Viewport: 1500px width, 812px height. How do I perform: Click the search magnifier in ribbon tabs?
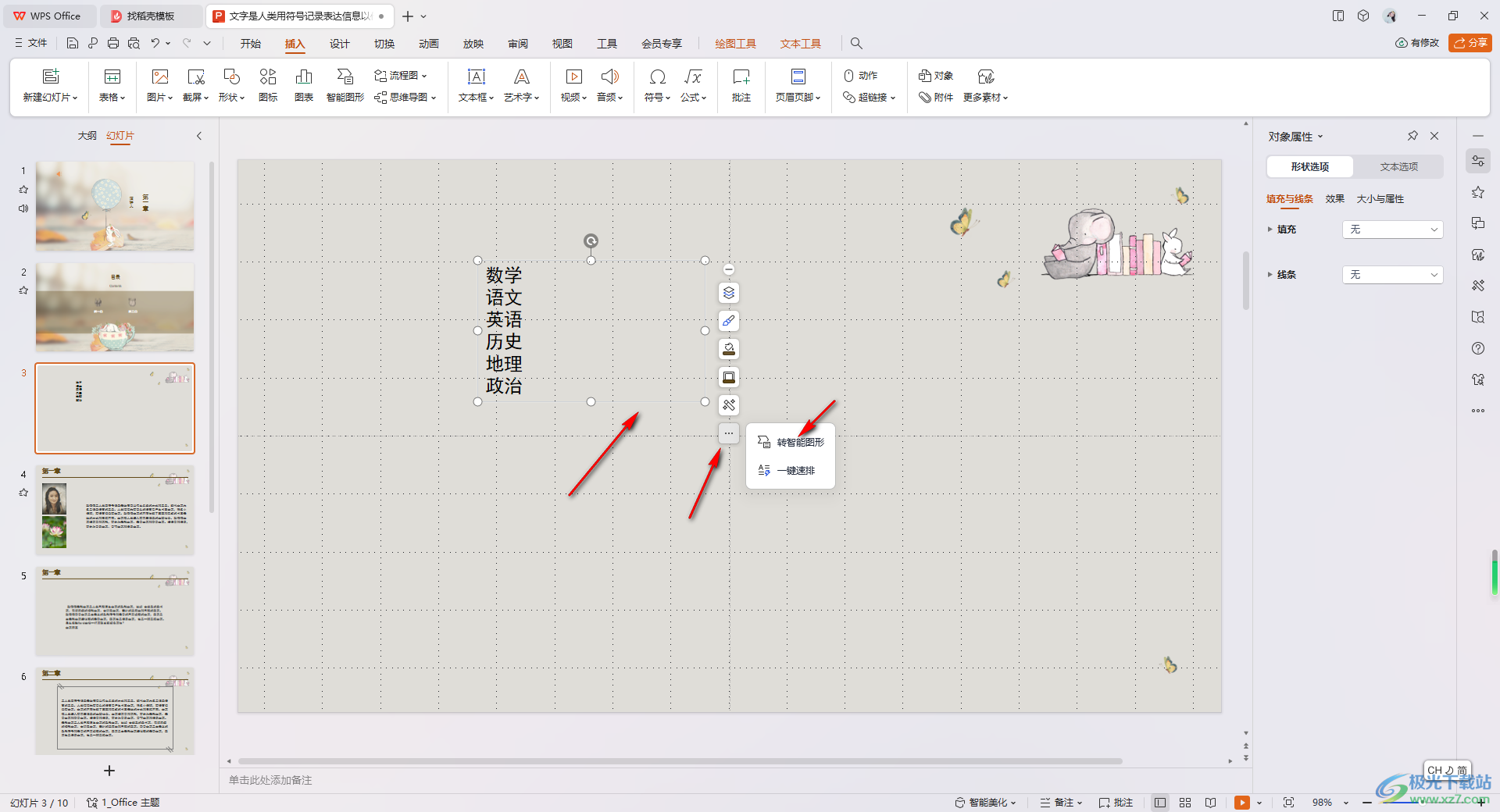click(x=856, y=44)
